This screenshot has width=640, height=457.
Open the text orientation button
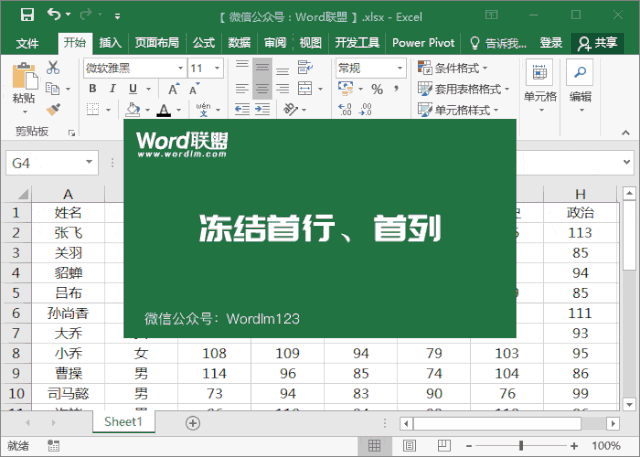[291, 109]
